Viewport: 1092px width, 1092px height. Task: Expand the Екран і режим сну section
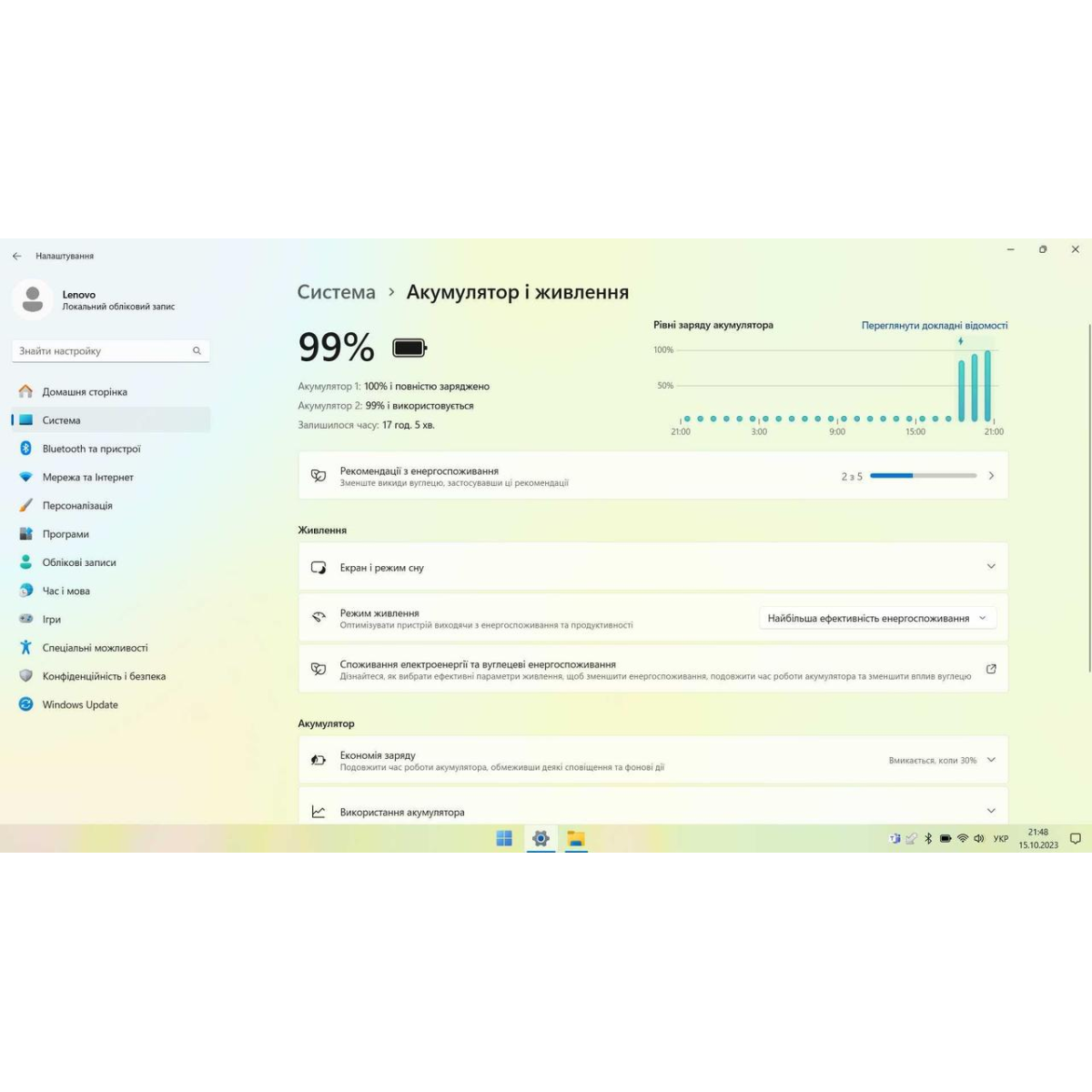991,567
